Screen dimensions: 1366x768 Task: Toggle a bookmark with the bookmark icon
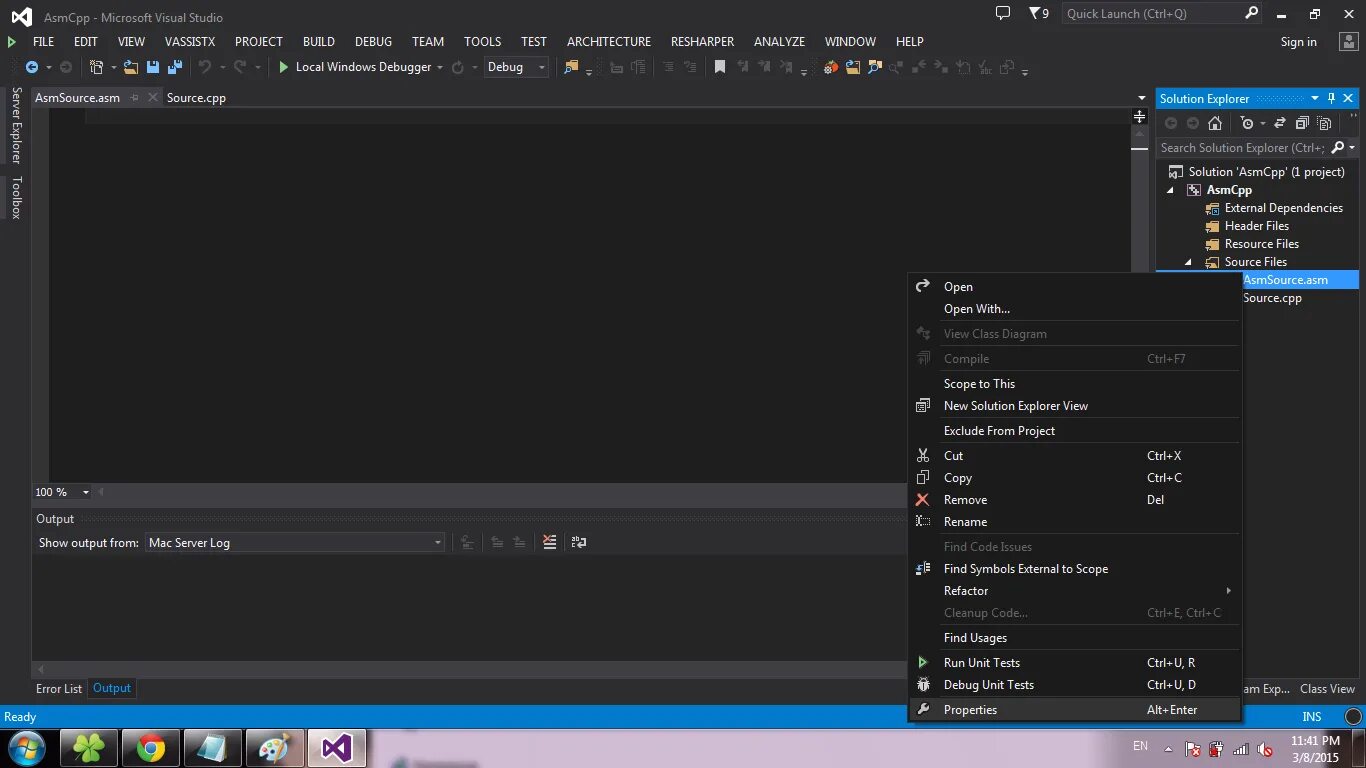point(720,67)
